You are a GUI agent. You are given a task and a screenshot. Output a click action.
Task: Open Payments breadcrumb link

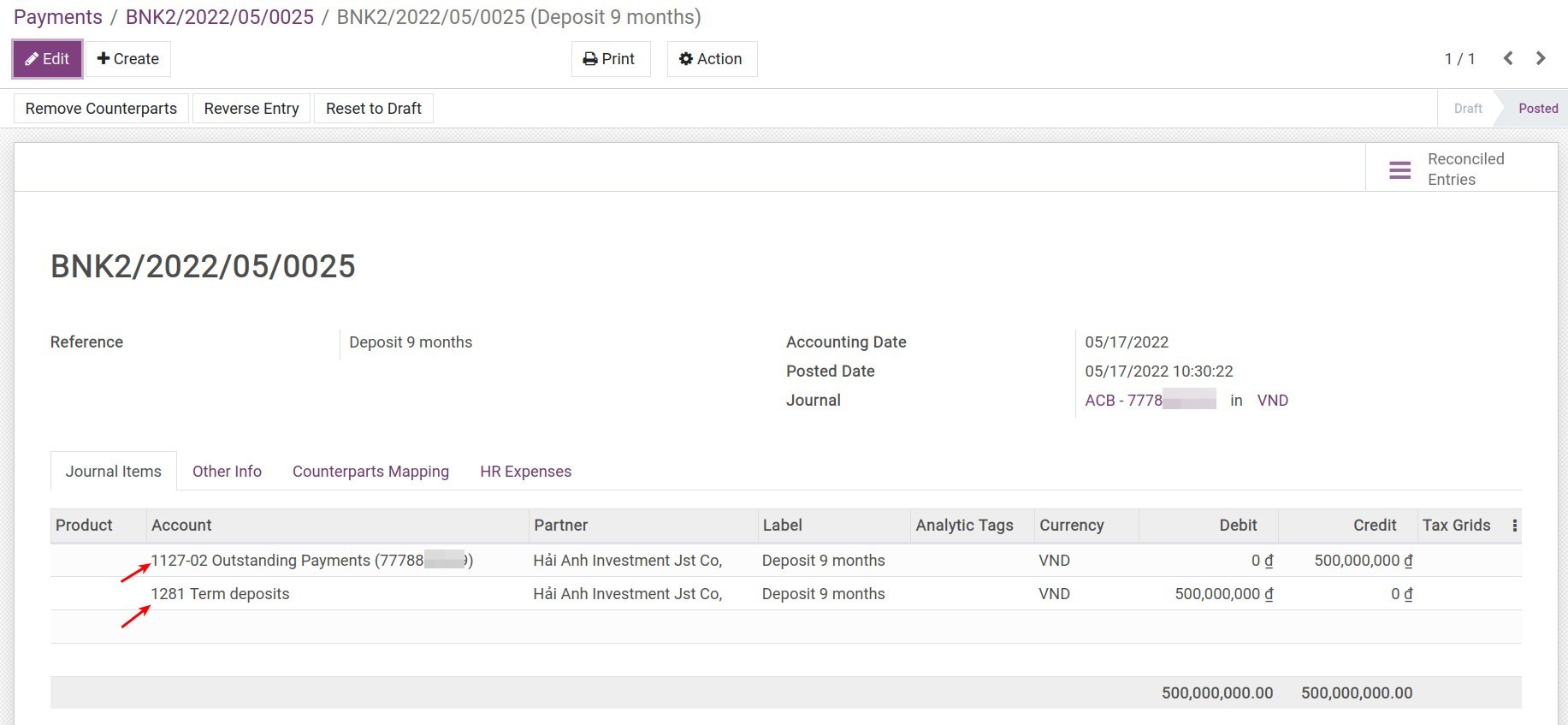(58, 17)
